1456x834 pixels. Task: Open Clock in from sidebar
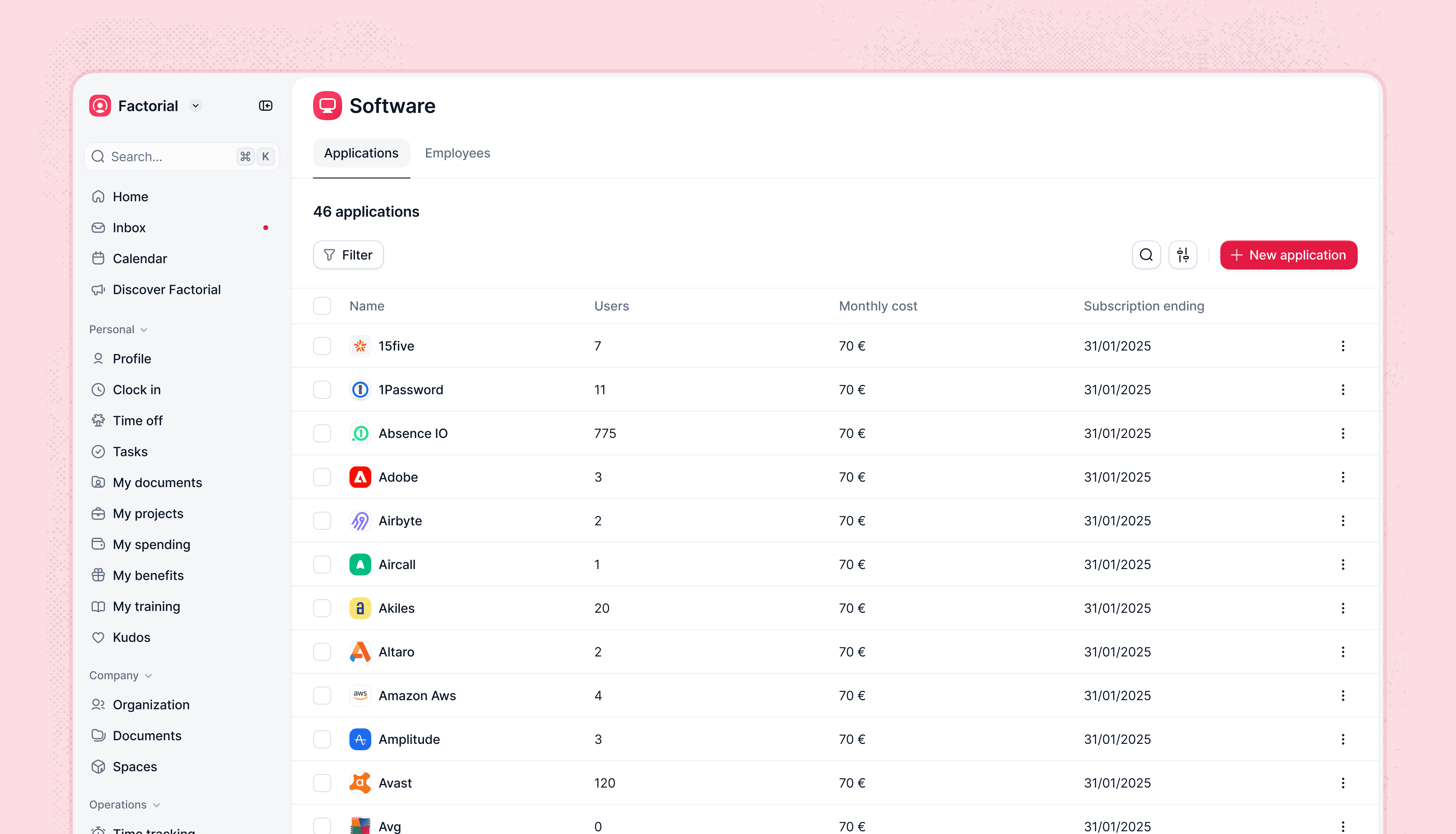181,390
